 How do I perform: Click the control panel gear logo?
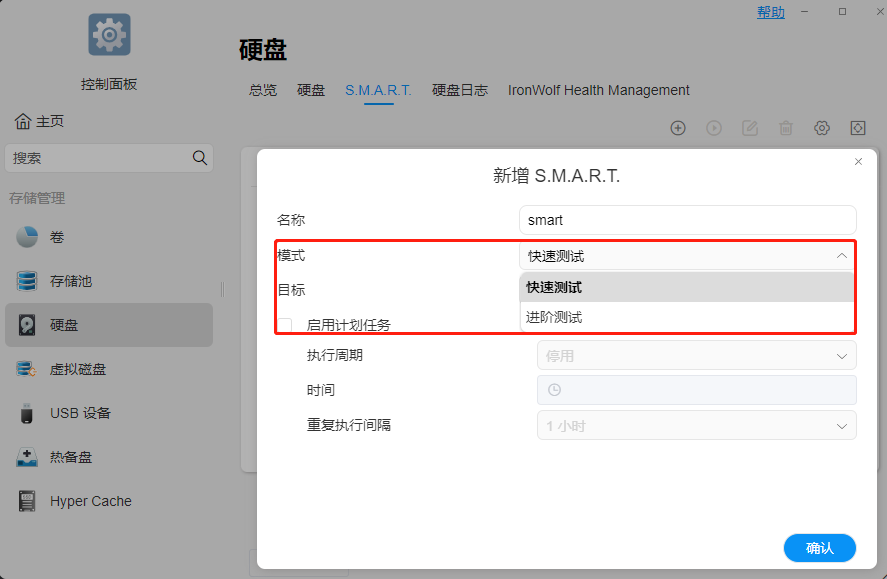click(109, 35)
